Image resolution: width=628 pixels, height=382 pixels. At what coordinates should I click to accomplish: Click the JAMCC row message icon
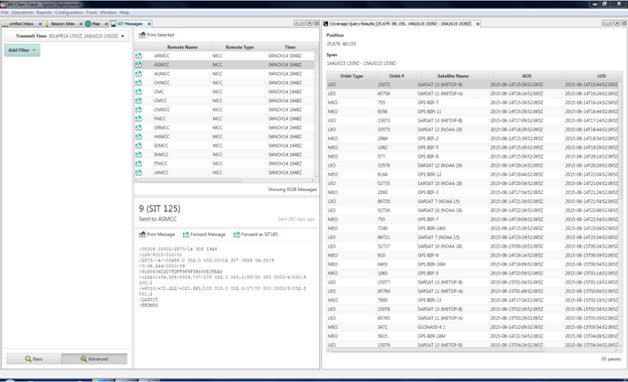tap(139, 173)
